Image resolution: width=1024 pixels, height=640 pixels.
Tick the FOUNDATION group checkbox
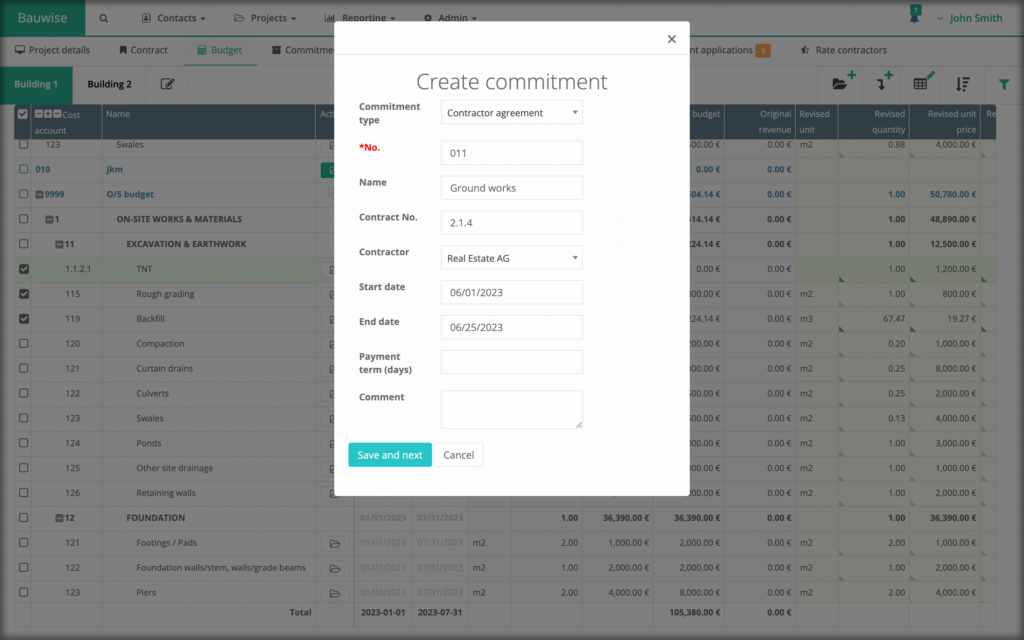pyautogui.click(x=24, y=518)
